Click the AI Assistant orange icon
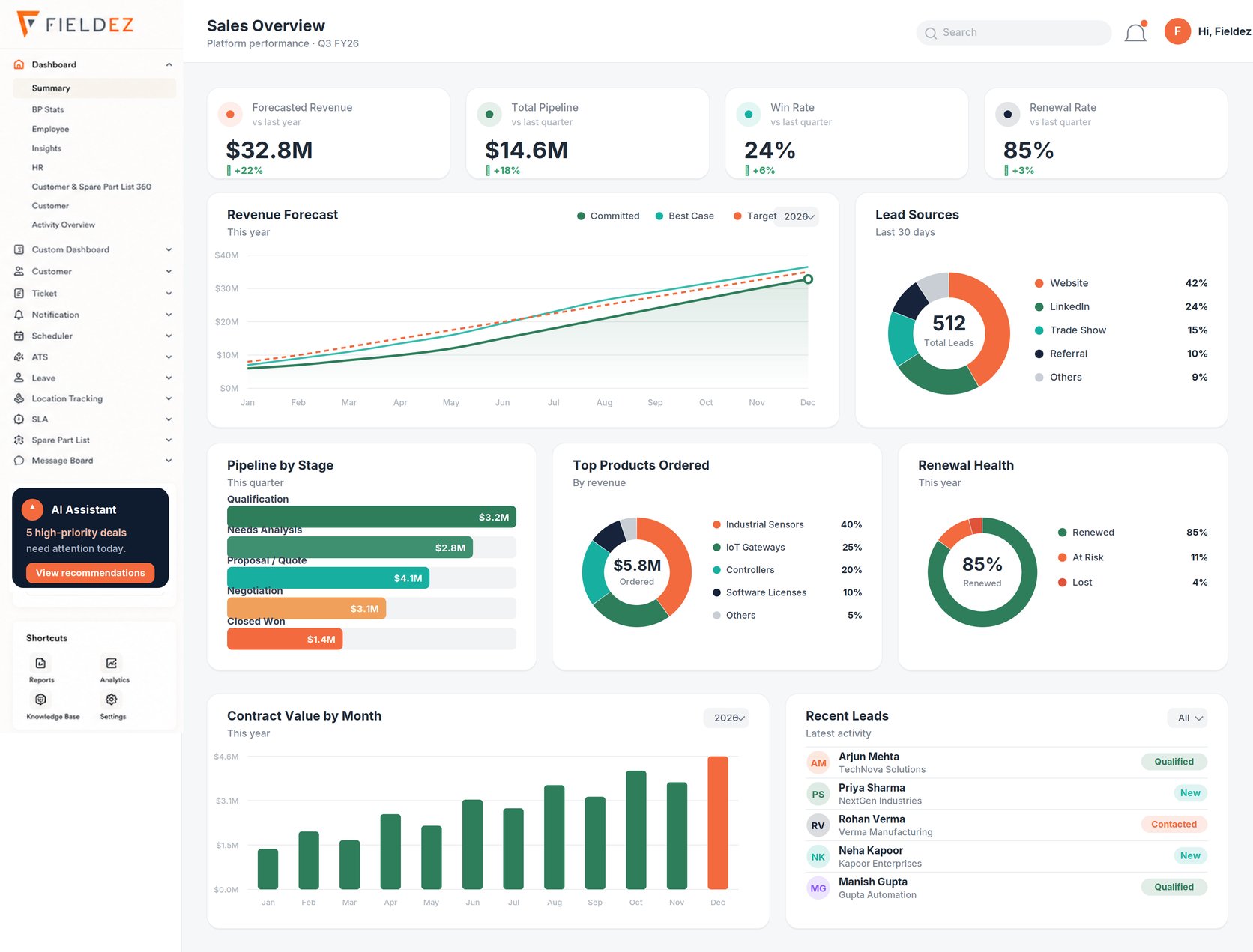This screenshot has height=952, width=1253. (32, 509)
